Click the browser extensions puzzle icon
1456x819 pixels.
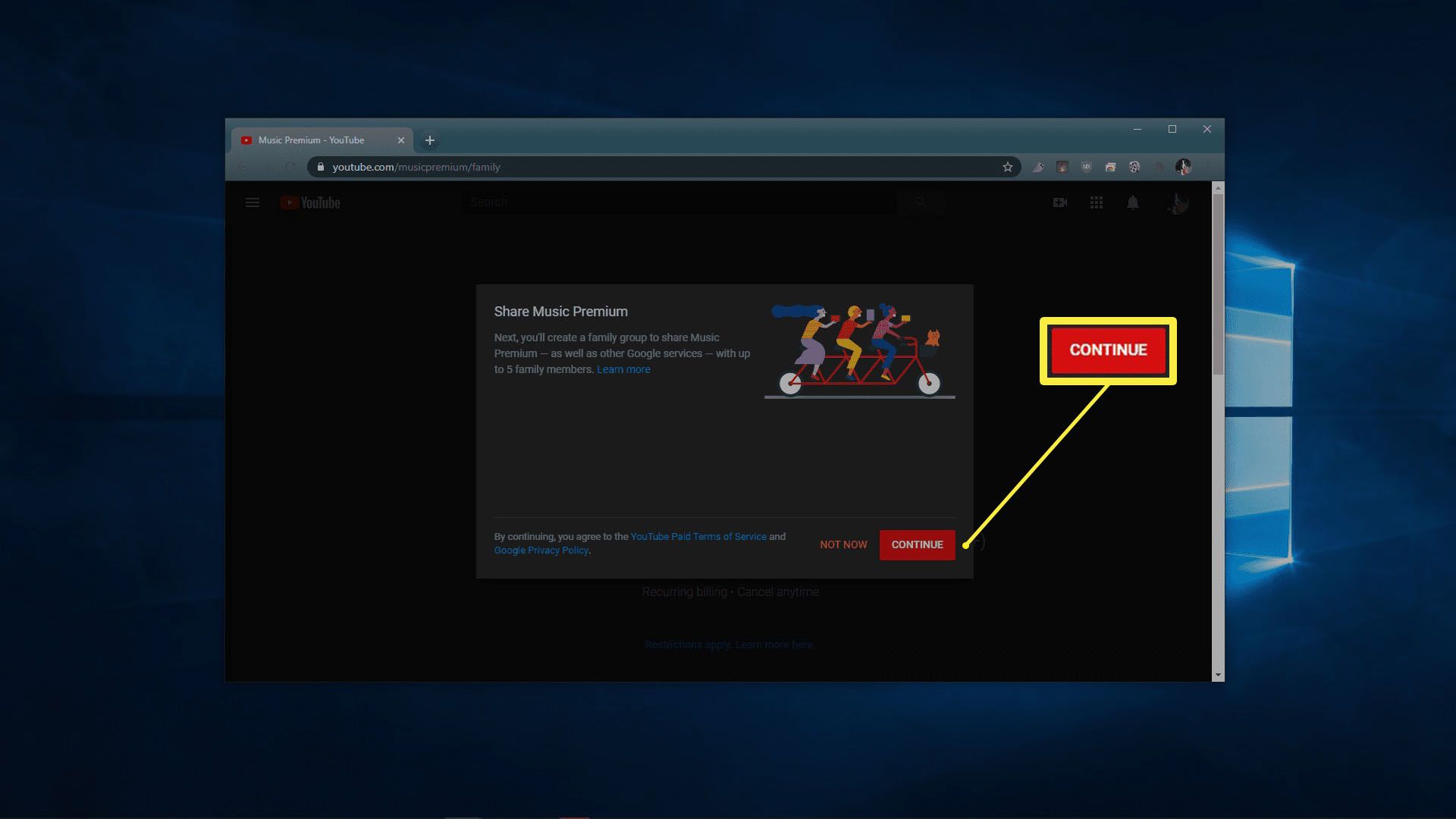pyautogui.click(x=1157, y=166)
